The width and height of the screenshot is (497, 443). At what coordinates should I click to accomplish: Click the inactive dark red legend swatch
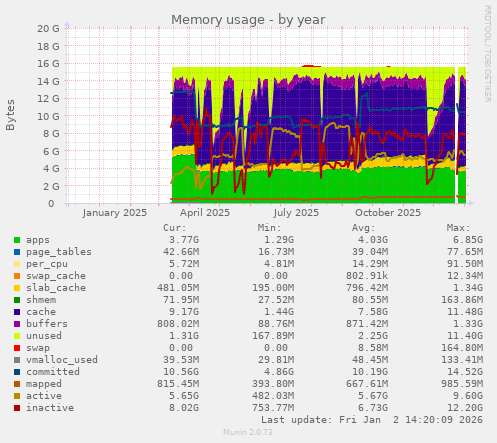tap(17, 408)
